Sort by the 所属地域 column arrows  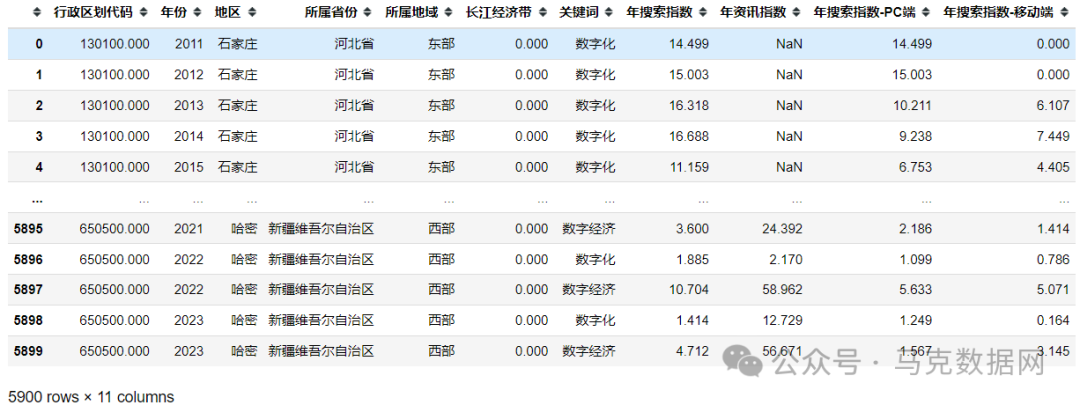[x=449, y=12]
